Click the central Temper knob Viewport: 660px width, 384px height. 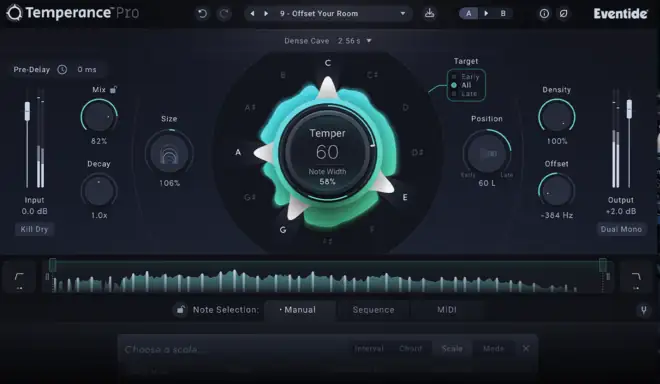point(327,152)
